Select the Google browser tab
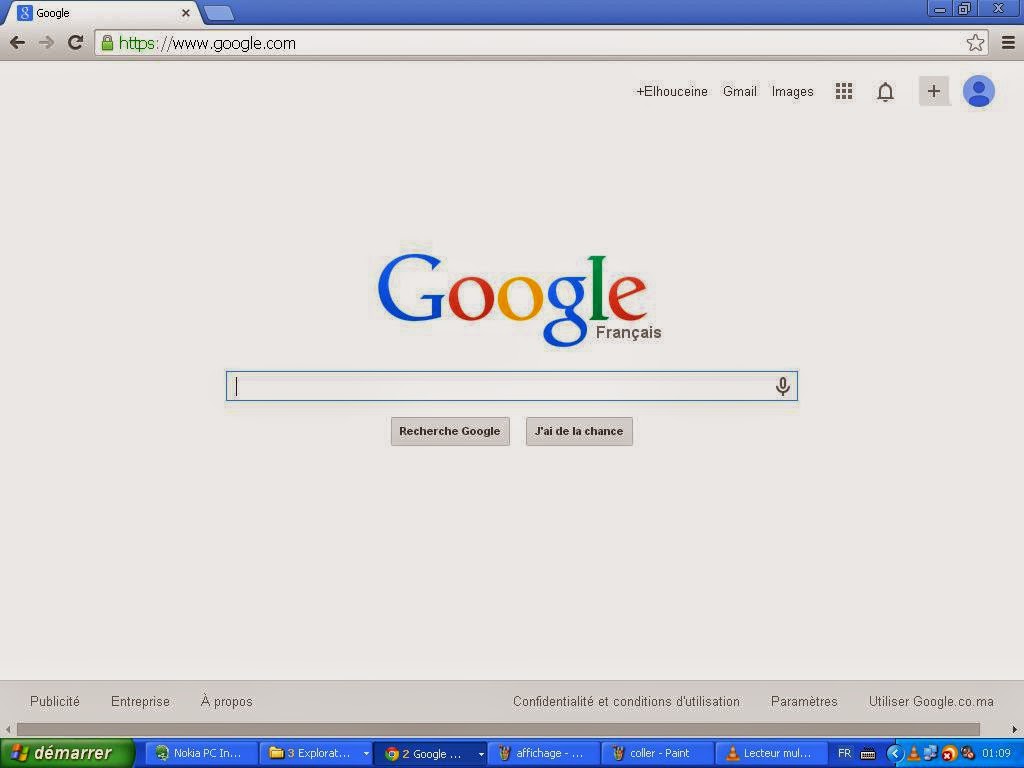Screen dimensions: 1024x768 point(101,13)
